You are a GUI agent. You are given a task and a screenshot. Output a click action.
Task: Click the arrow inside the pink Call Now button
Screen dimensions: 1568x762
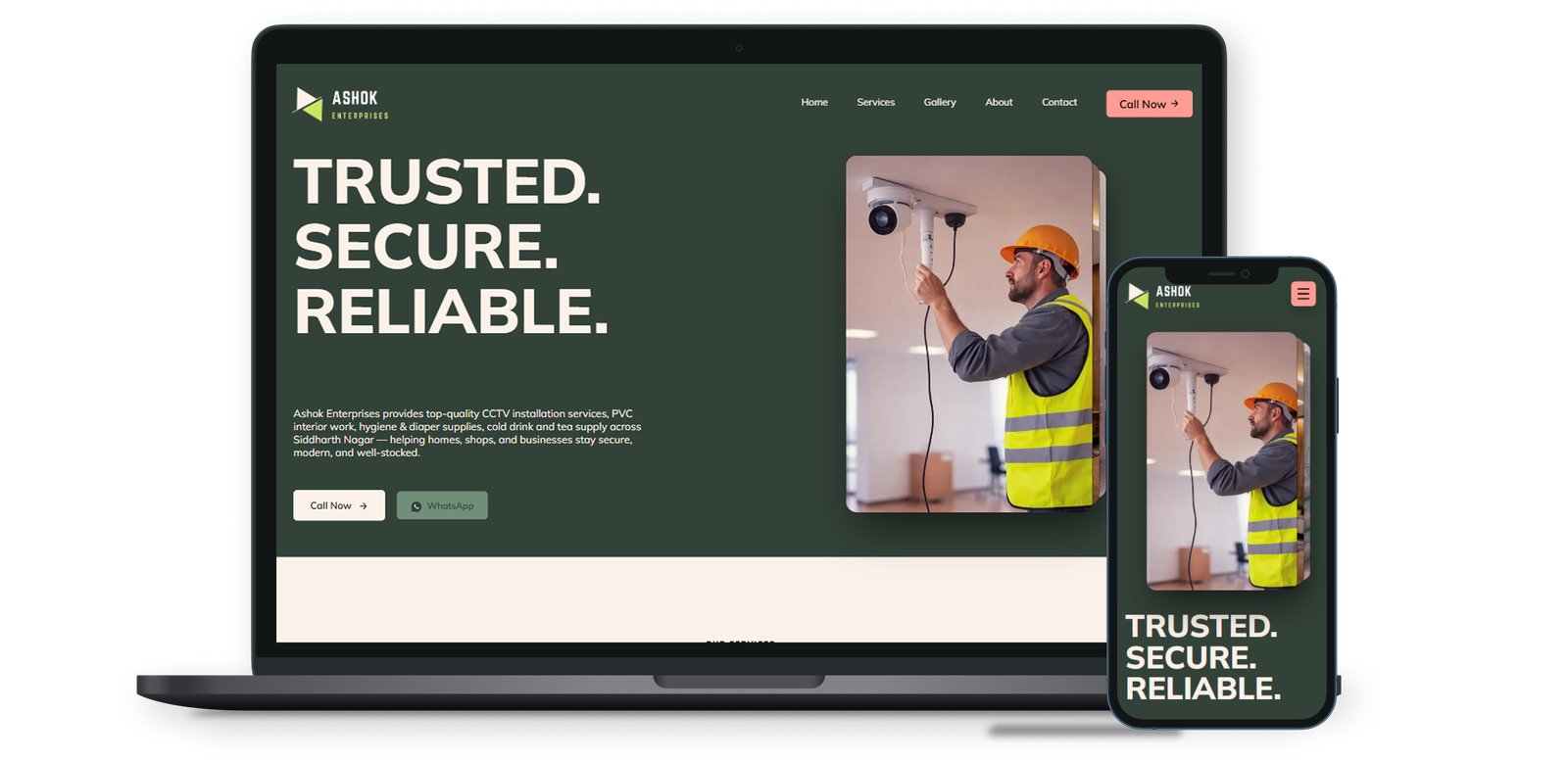(1175, 104)
